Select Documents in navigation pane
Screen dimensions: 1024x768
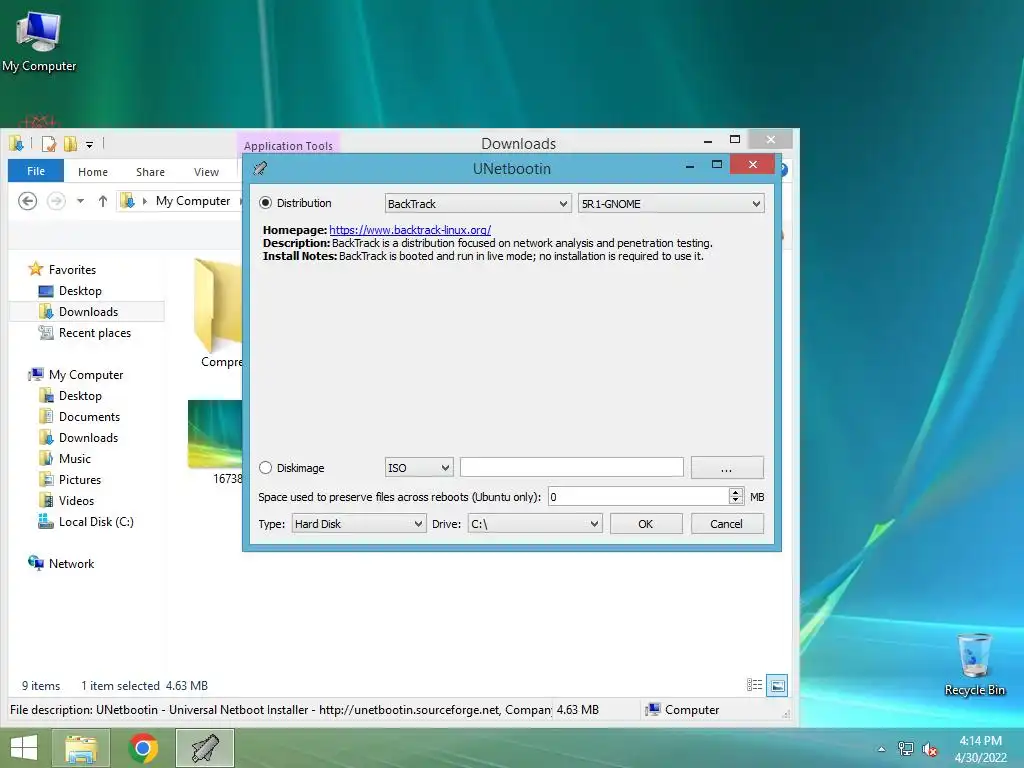pos(89,417)
